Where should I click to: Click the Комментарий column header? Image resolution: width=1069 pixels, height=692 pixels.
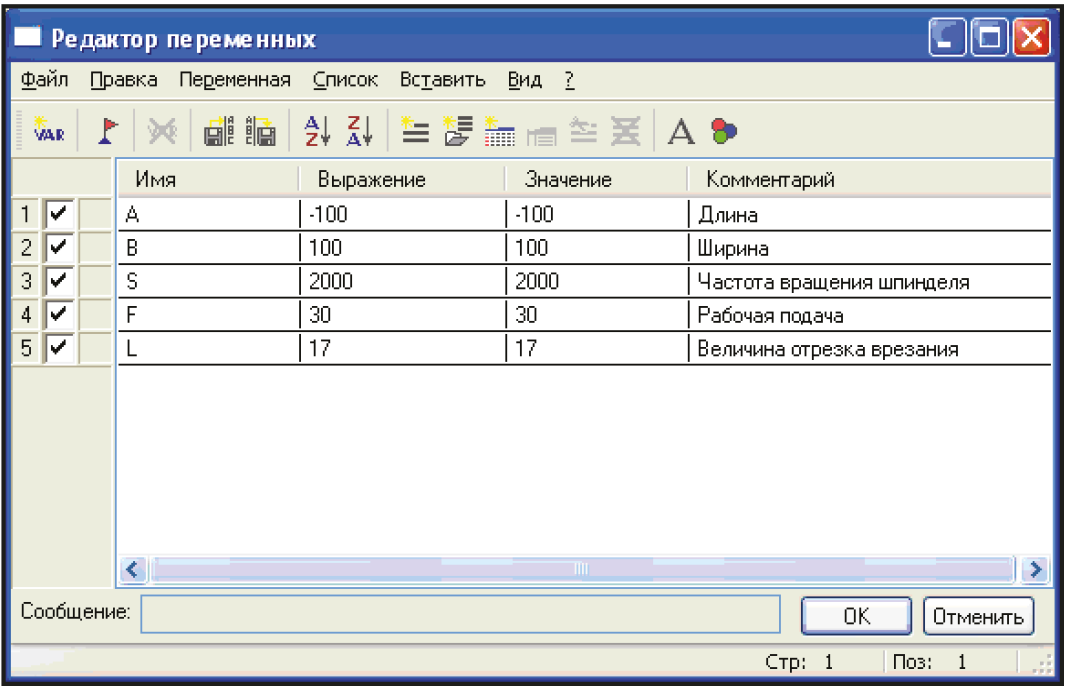(x=770, y=180)
